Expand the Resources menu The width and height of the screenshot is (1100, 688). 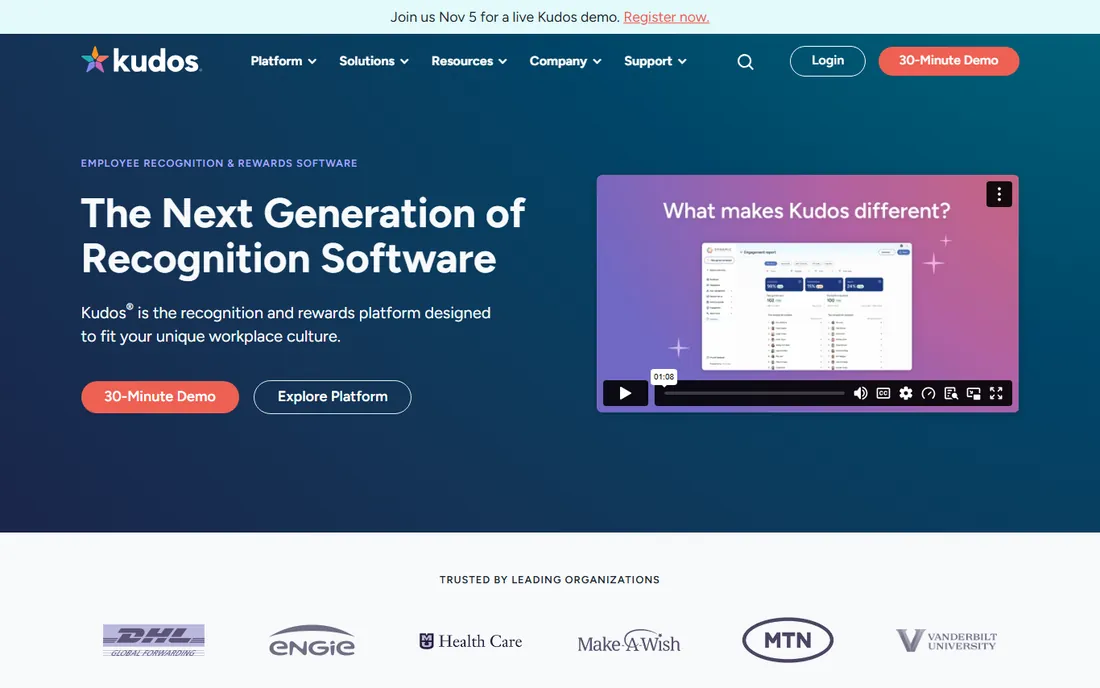[469, 61]
